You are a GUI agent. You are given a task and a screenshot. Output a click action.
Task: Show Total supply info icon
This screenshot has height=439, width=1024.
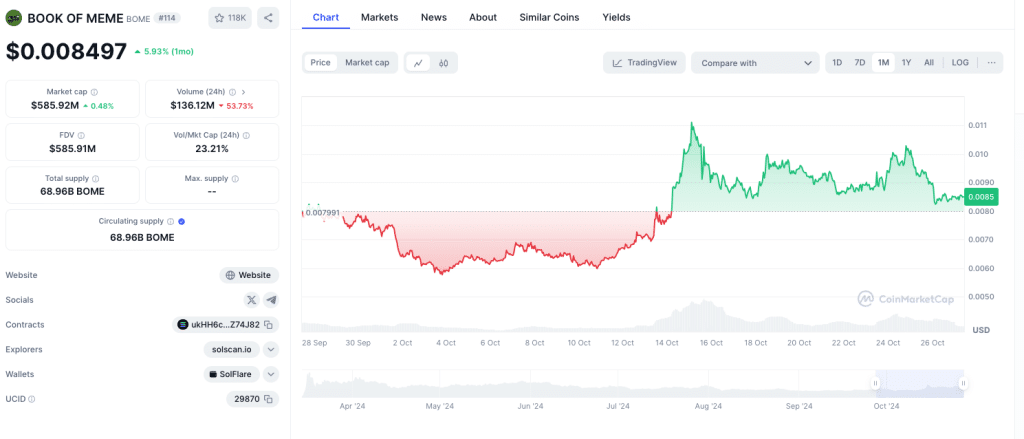[95, 178]
